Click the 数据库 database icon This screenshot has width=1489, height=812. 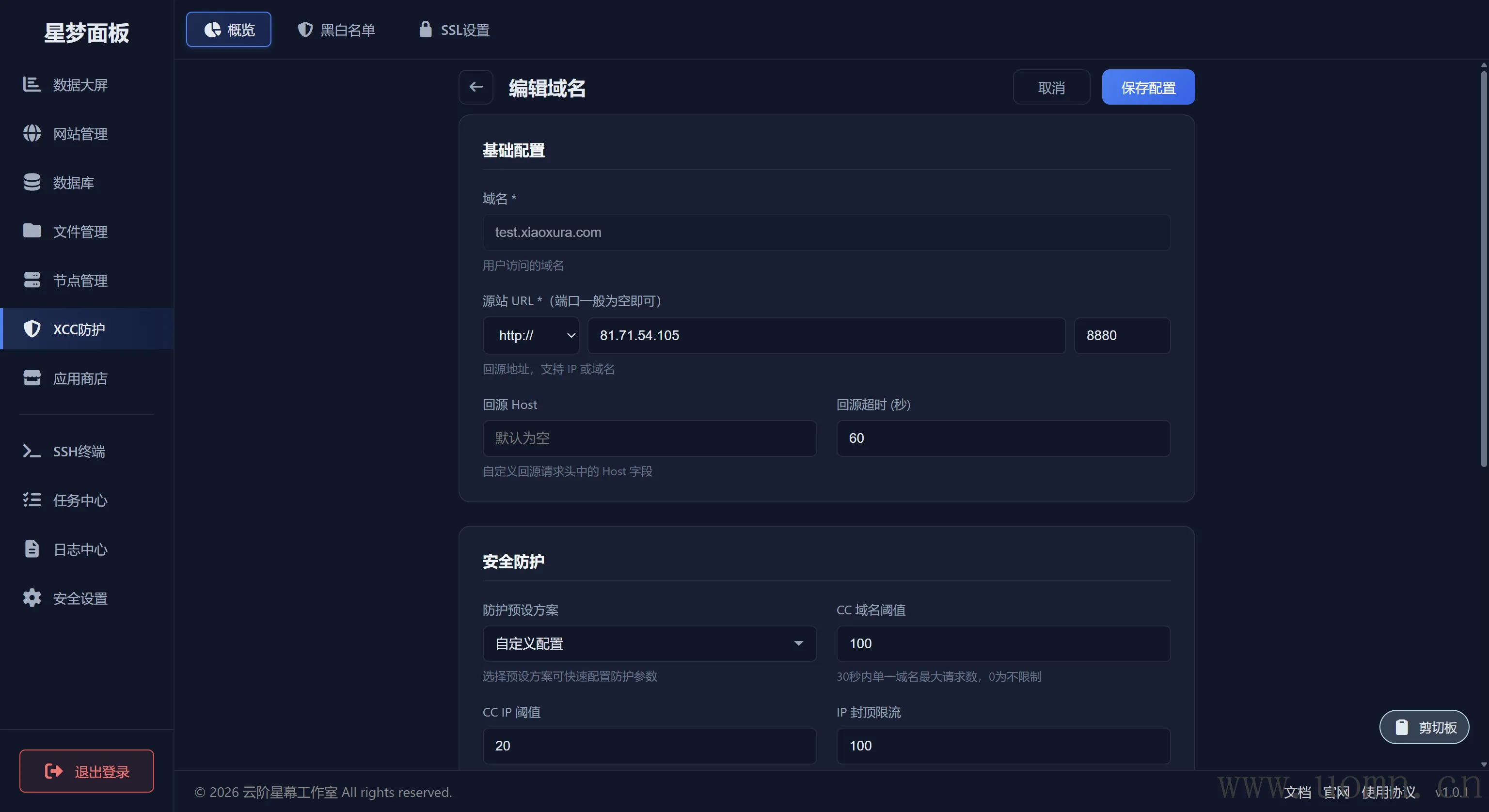(32, 183)
